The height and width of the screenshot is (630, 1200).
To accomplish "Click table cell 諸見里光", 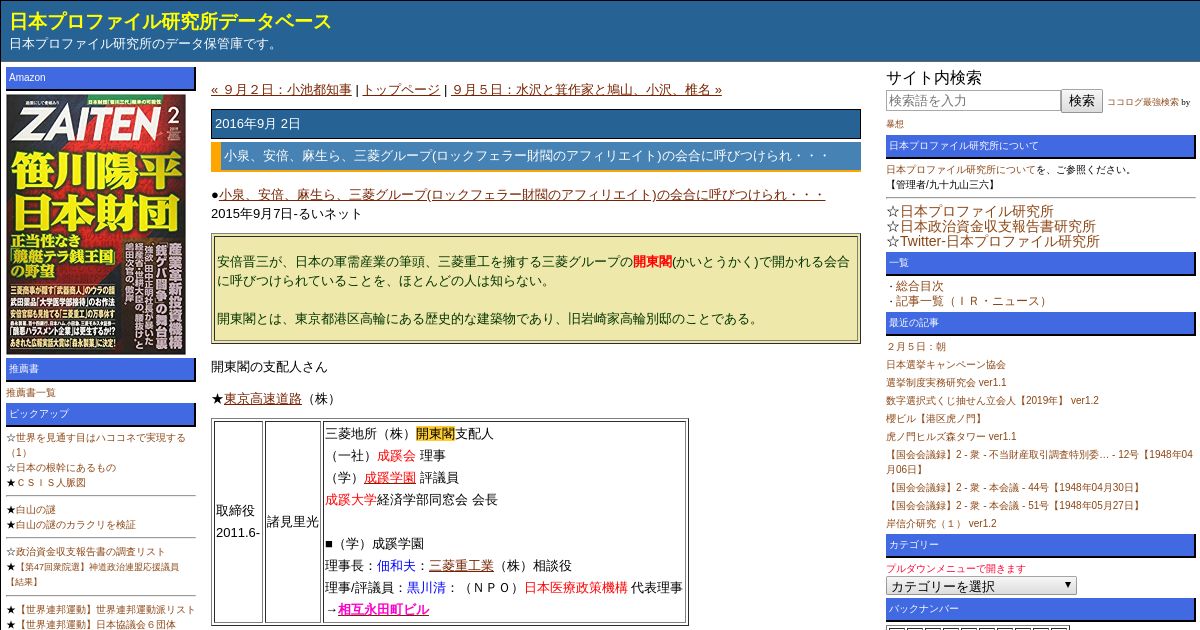I will pos(293,521).
